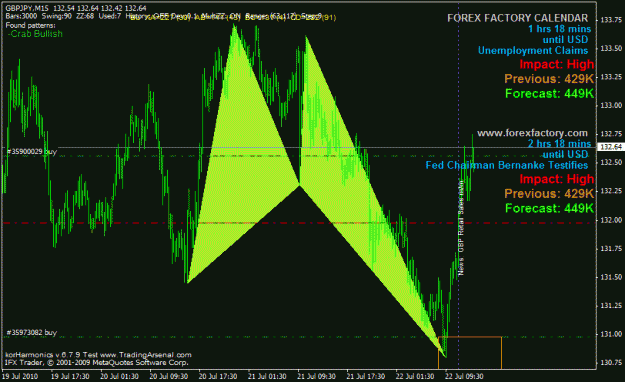
Task: Click the '19 Jul 17:30' time label
Action: click(70, 376)
